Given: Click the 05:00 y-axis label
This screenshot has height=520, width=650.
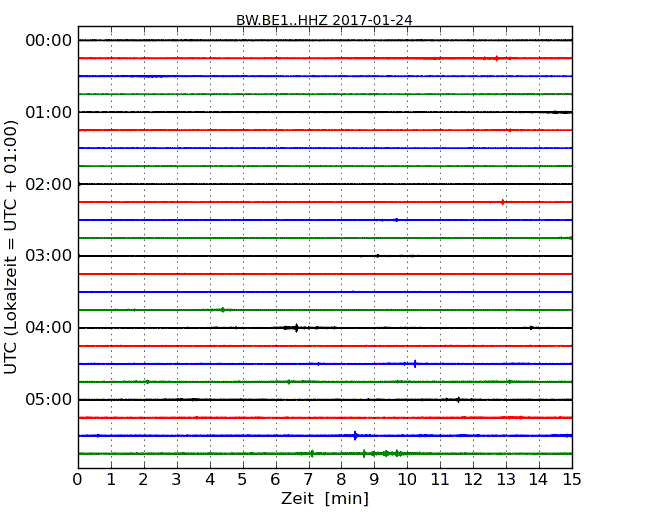Looking at the screenshot, I should [x=49, y=399].
